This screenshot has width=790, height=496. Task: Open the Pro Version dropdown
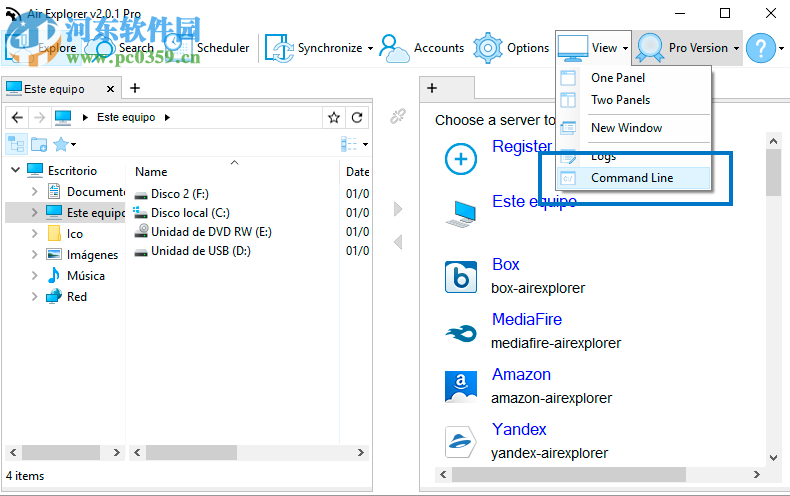pos(698,47)
